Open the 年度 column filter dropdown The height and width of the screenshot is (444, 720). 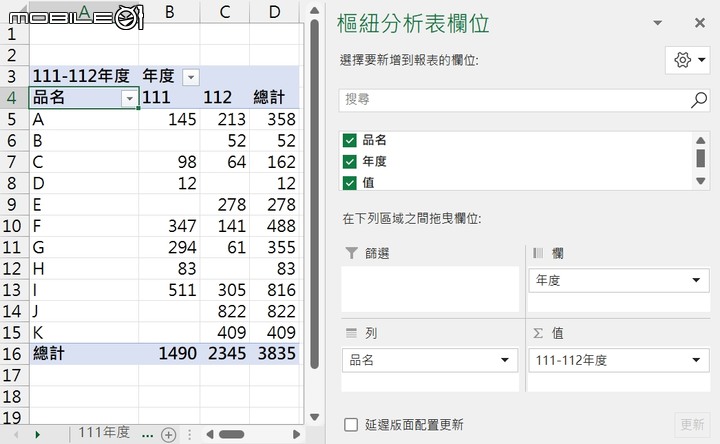tap(191, 77)
